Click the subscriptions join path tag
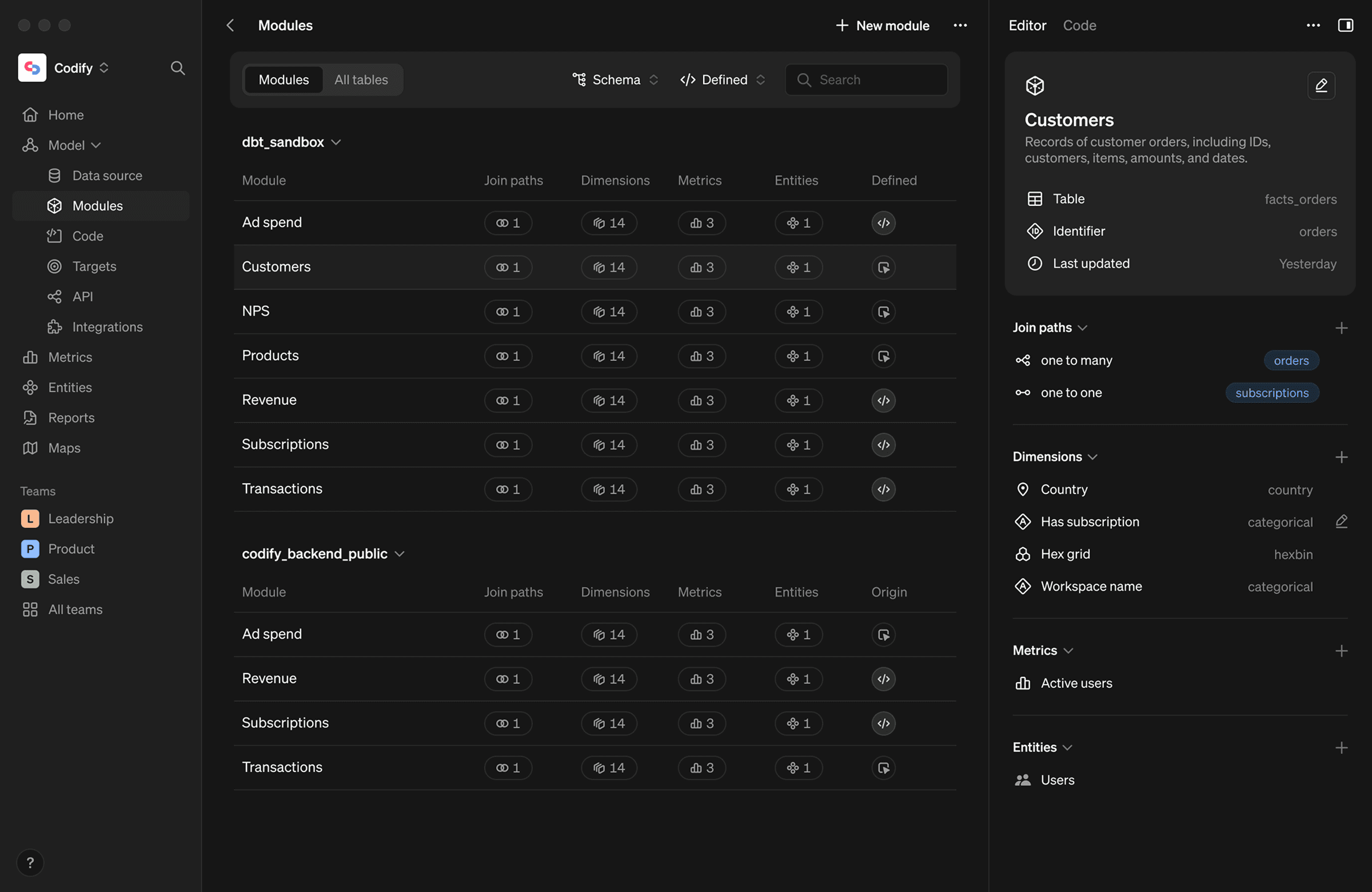1372x892 pixels. click(x=1271, y=393)
